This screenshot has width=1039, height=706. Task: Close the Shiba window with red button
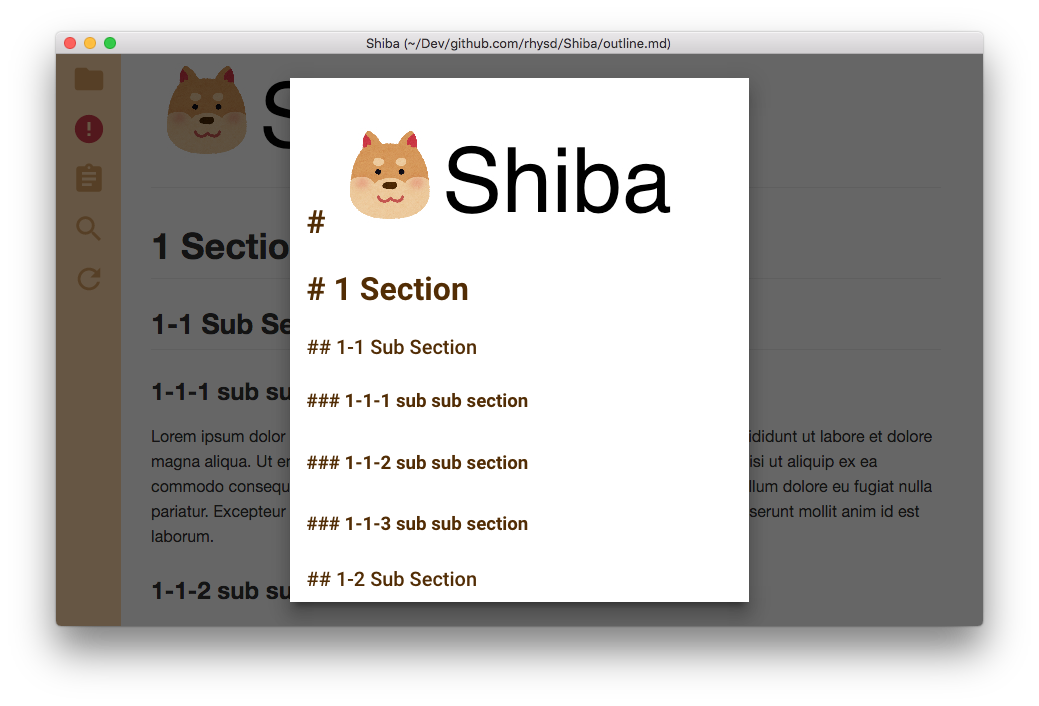[x=70, y=43]
